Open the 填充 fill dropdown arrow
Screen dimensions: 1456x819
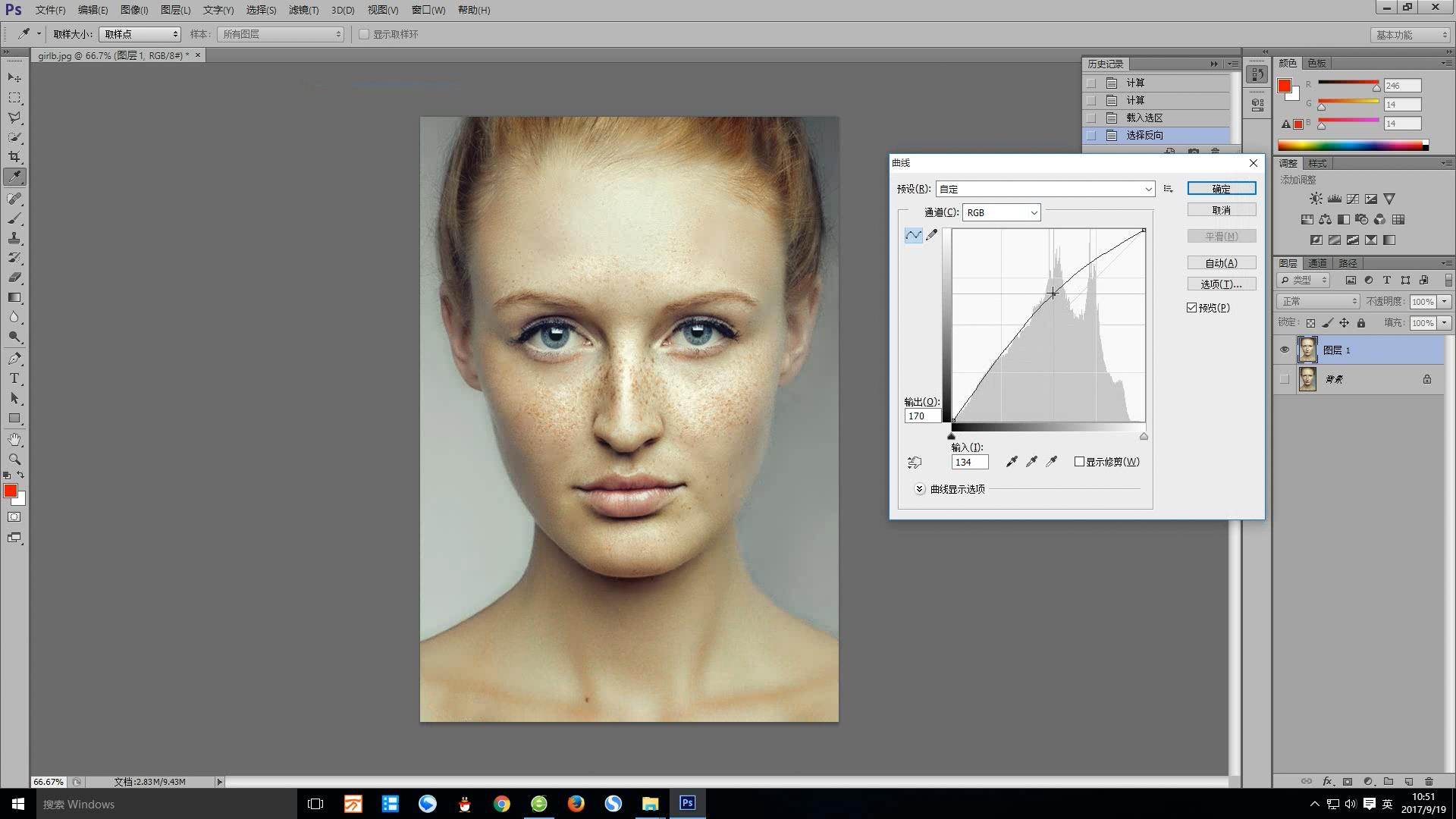(x=1444, y=323)
